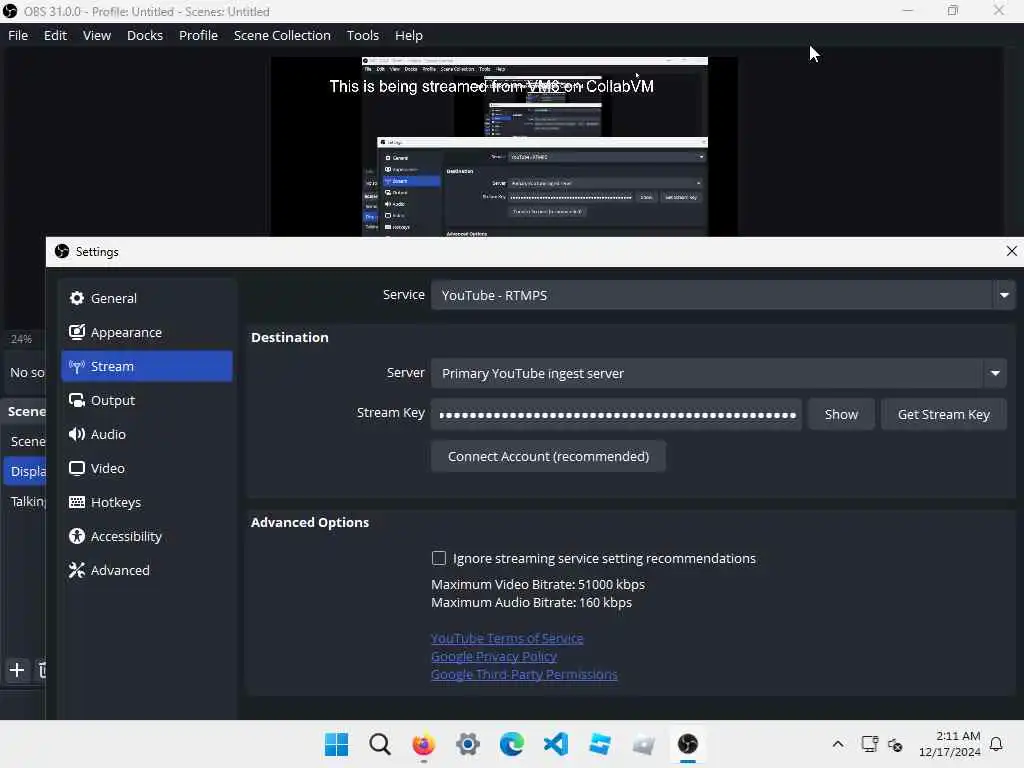The height and width of the screenshot is (768, 1024).
Task: Click the Maximum Audio Bitrate: 160 kbps text
Action: click(531, 603)
